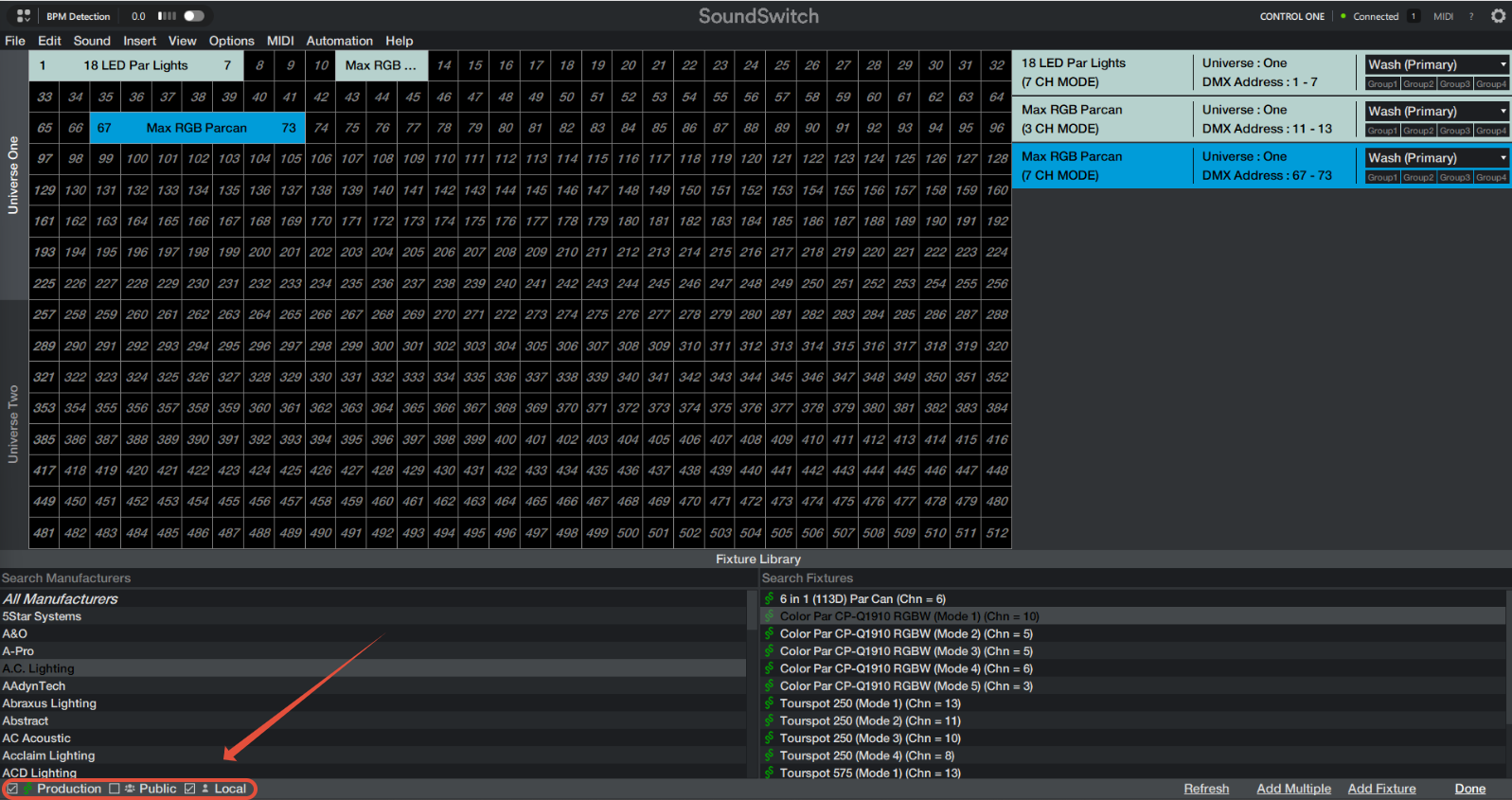Uncheck the Production fixtures checkbox

[12, 789]
